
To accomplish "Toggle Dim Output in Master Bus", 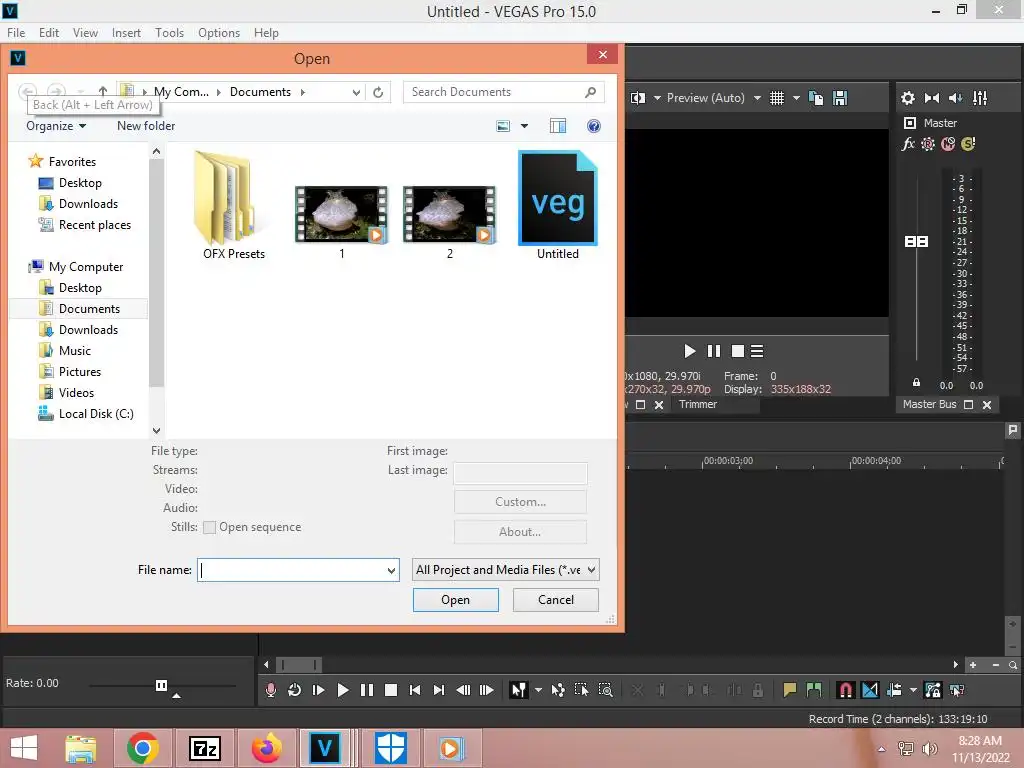I will click(956, 98).
